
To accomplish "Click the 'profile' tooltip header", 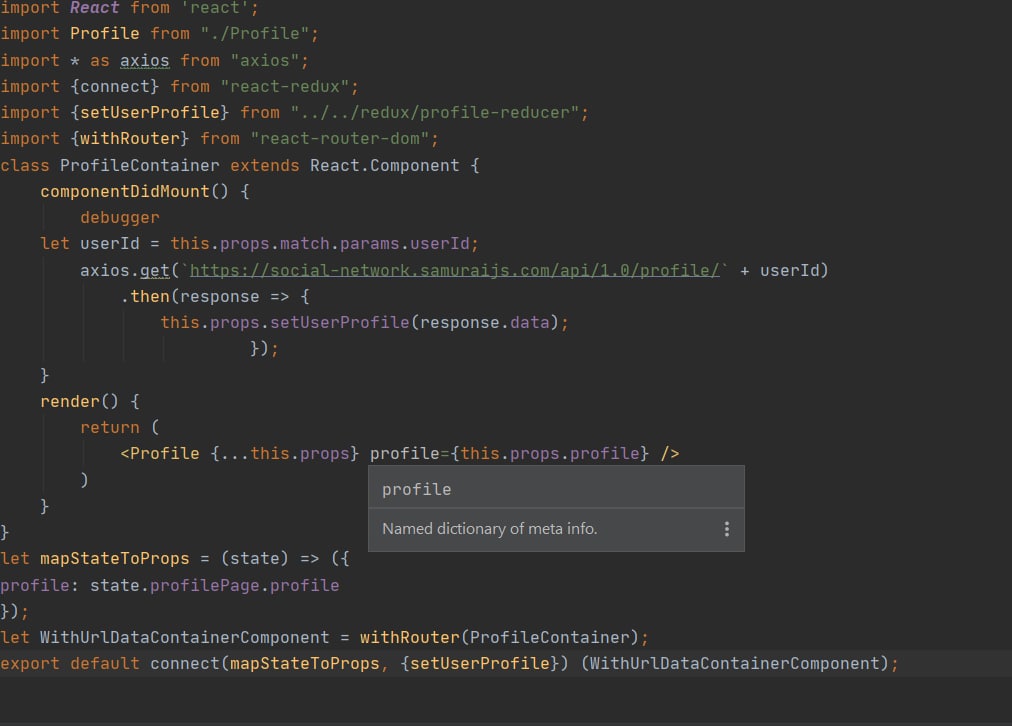I will coord(416,489).
